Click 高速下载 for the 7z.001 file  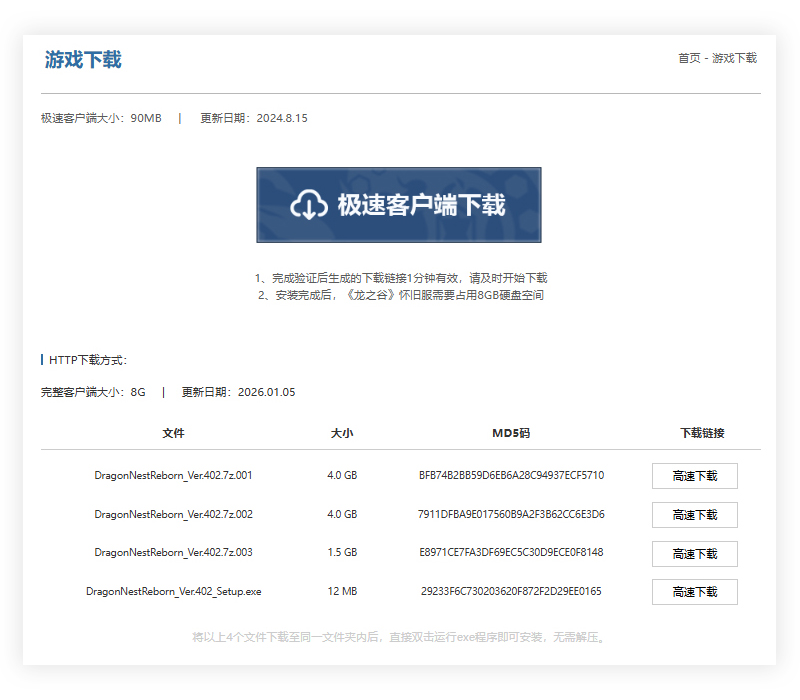(694, 476)
